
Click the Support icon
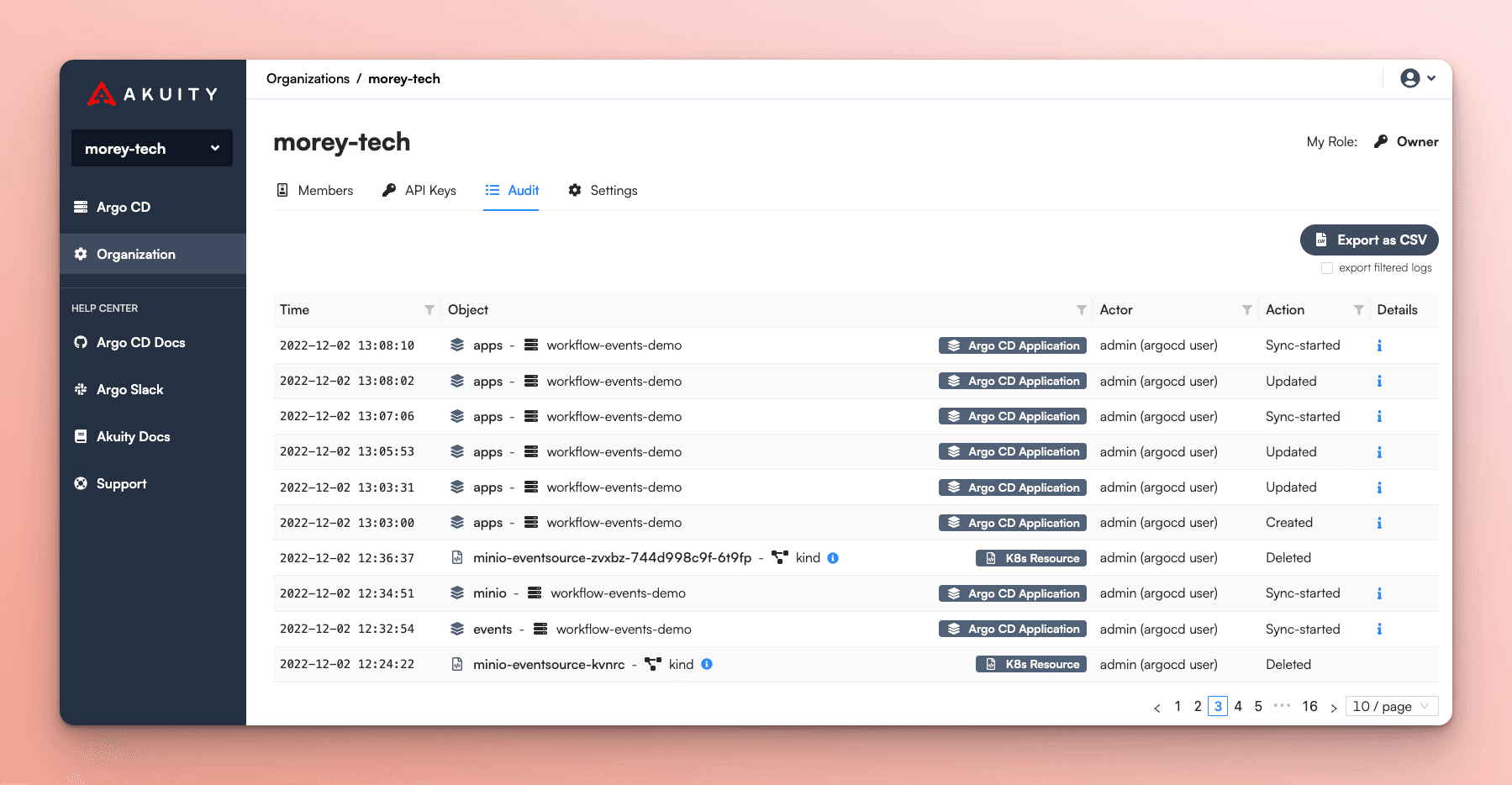[x=81, y=483]
